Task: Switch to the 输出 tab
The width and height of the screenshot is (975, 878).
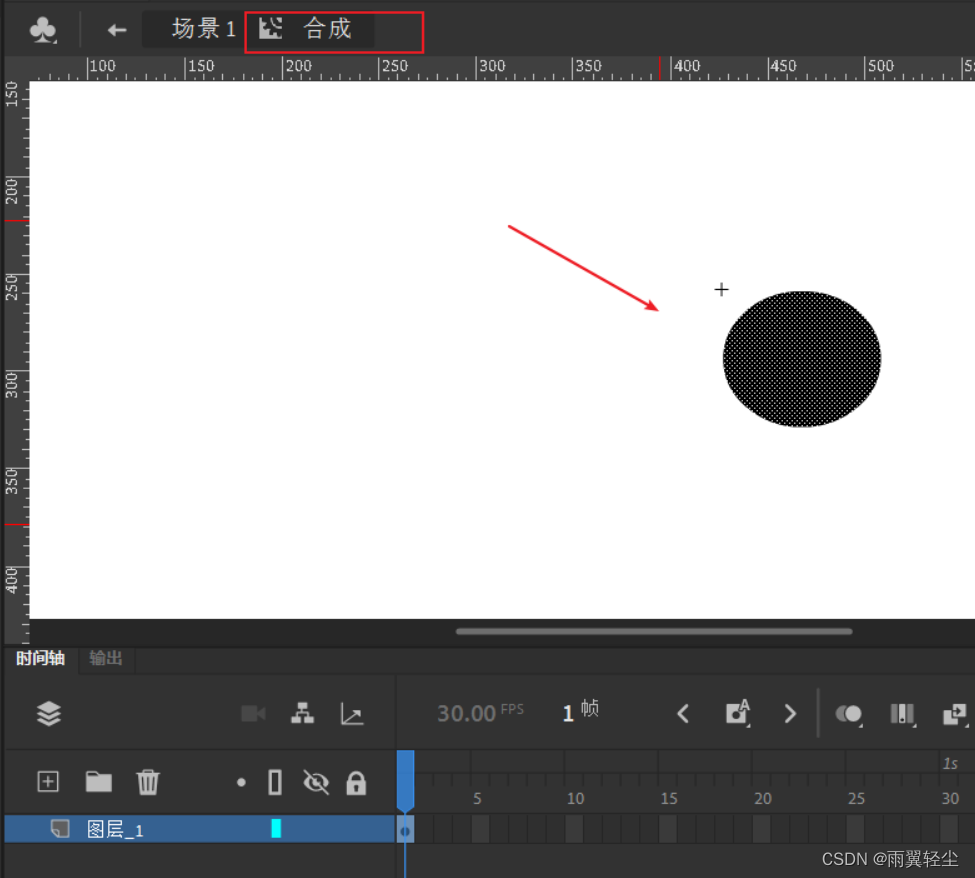Action: 106,658
